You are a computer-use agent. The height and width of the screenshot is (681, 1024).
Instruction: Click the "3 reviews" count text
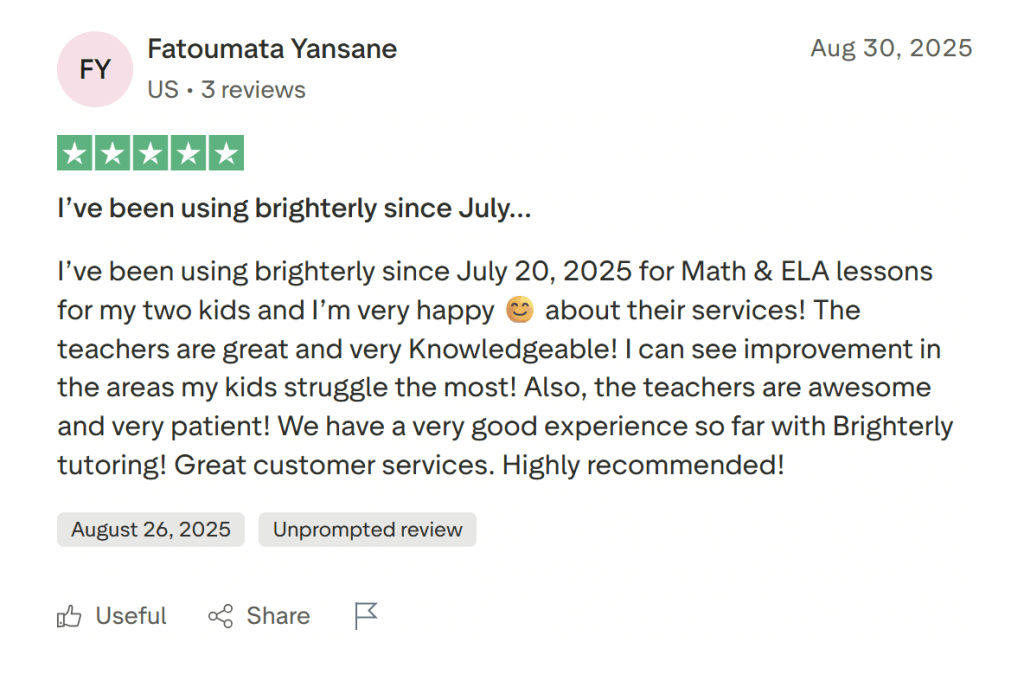pos(253,90)
